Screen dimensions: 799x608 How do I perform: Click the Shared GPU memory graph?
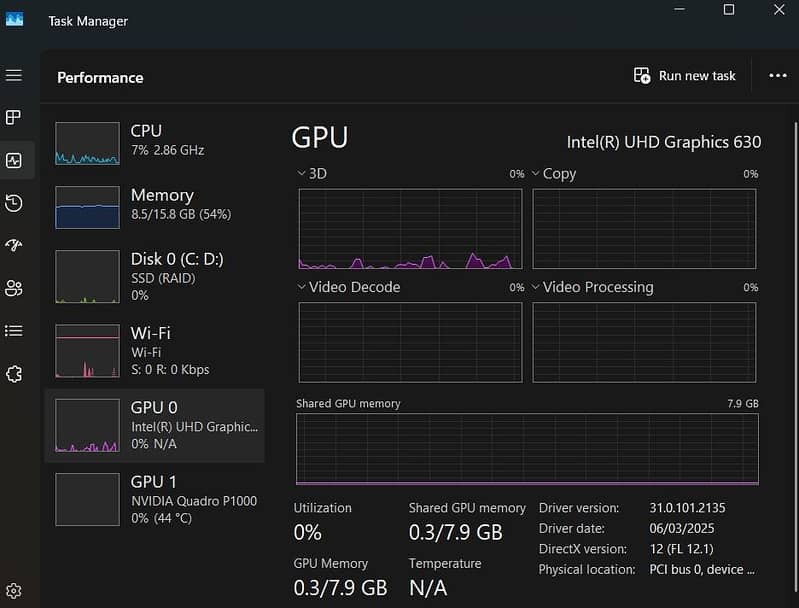pos(527,449)
